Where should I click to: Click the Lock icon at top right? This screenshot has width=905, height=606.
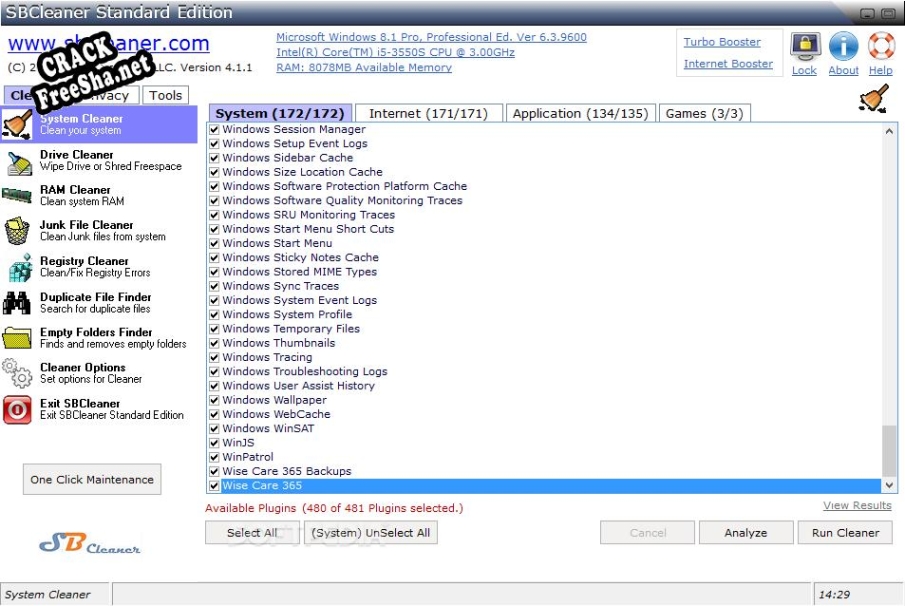pos(804,47)
